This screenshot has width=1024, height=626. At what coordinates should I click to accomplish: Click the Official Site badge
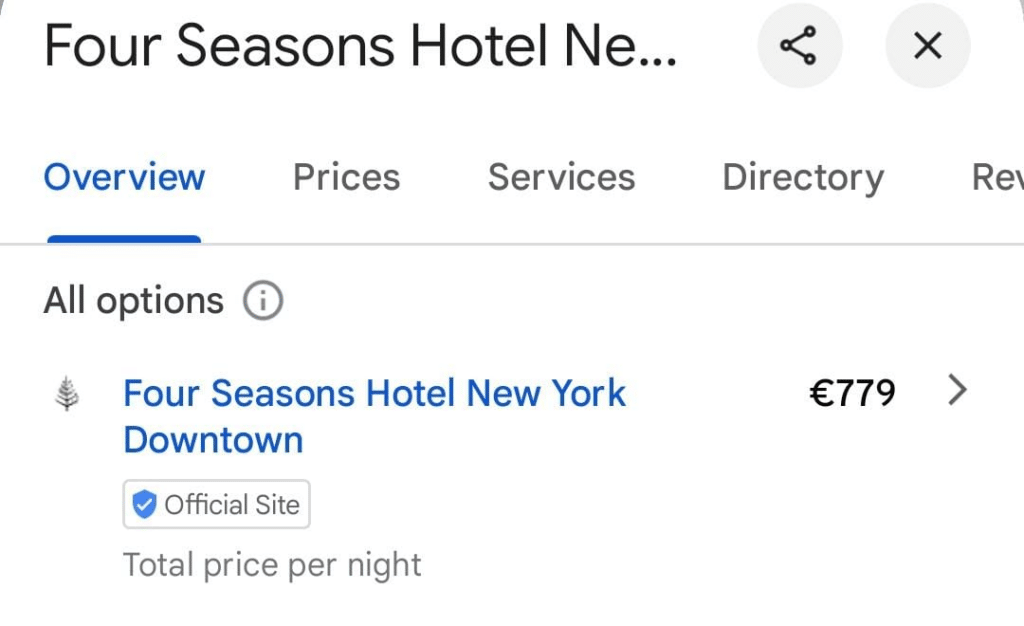pyautogui.click(x=216, y=504)
